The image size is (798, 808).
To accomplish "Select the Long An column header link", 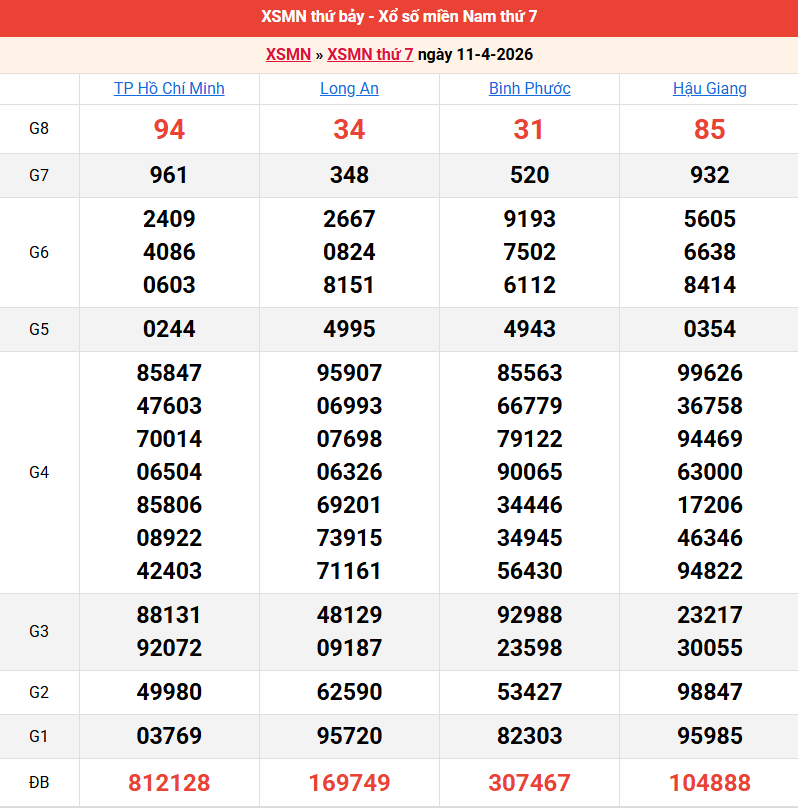I will coord(349,88).
